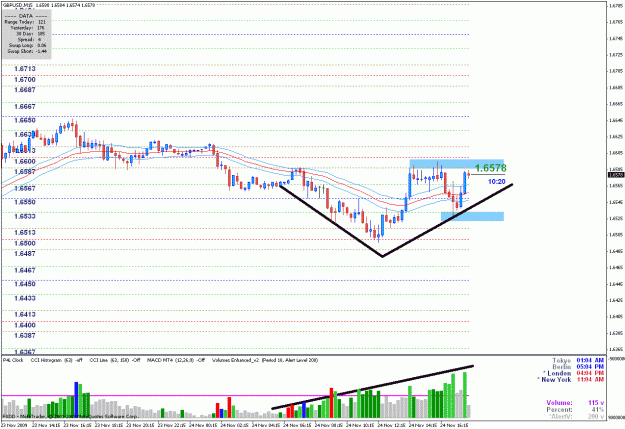Click the 1.6600 price level label
Image resolution: width=625 pixels, height=429 pixels.
point(25,162)
